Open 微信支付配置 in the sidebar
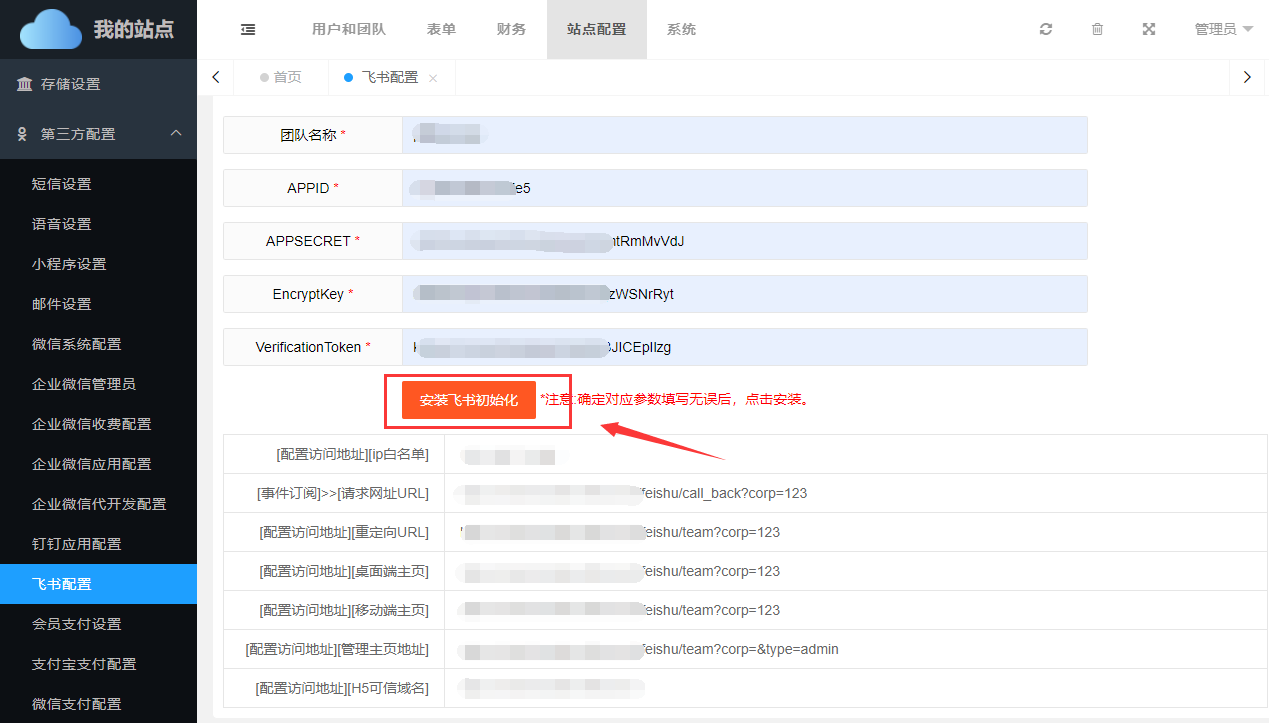1269x723 pixels. click(76, 704)
